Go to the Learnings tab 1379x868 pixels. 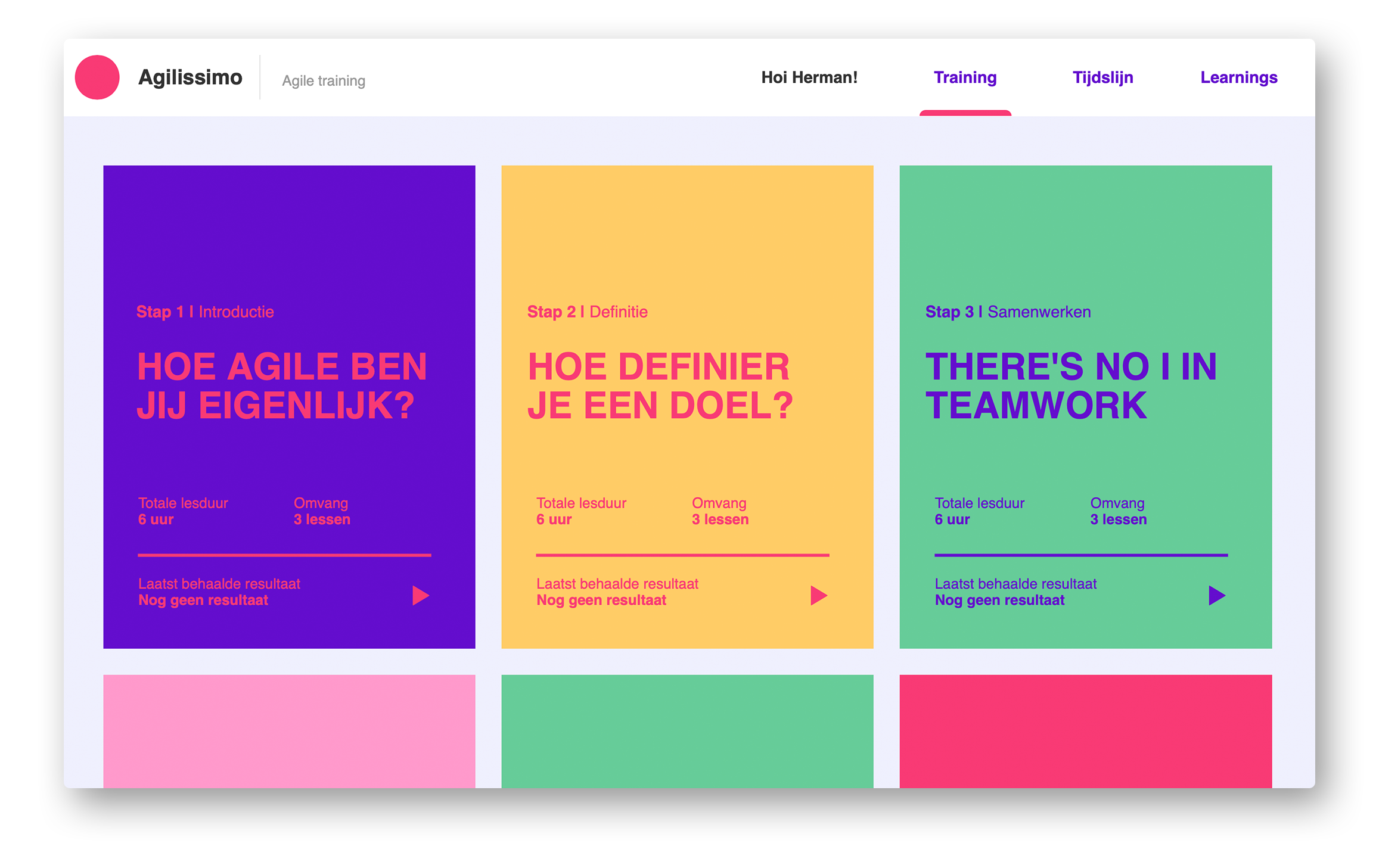pyautogui.click(x=1238, y=77)
